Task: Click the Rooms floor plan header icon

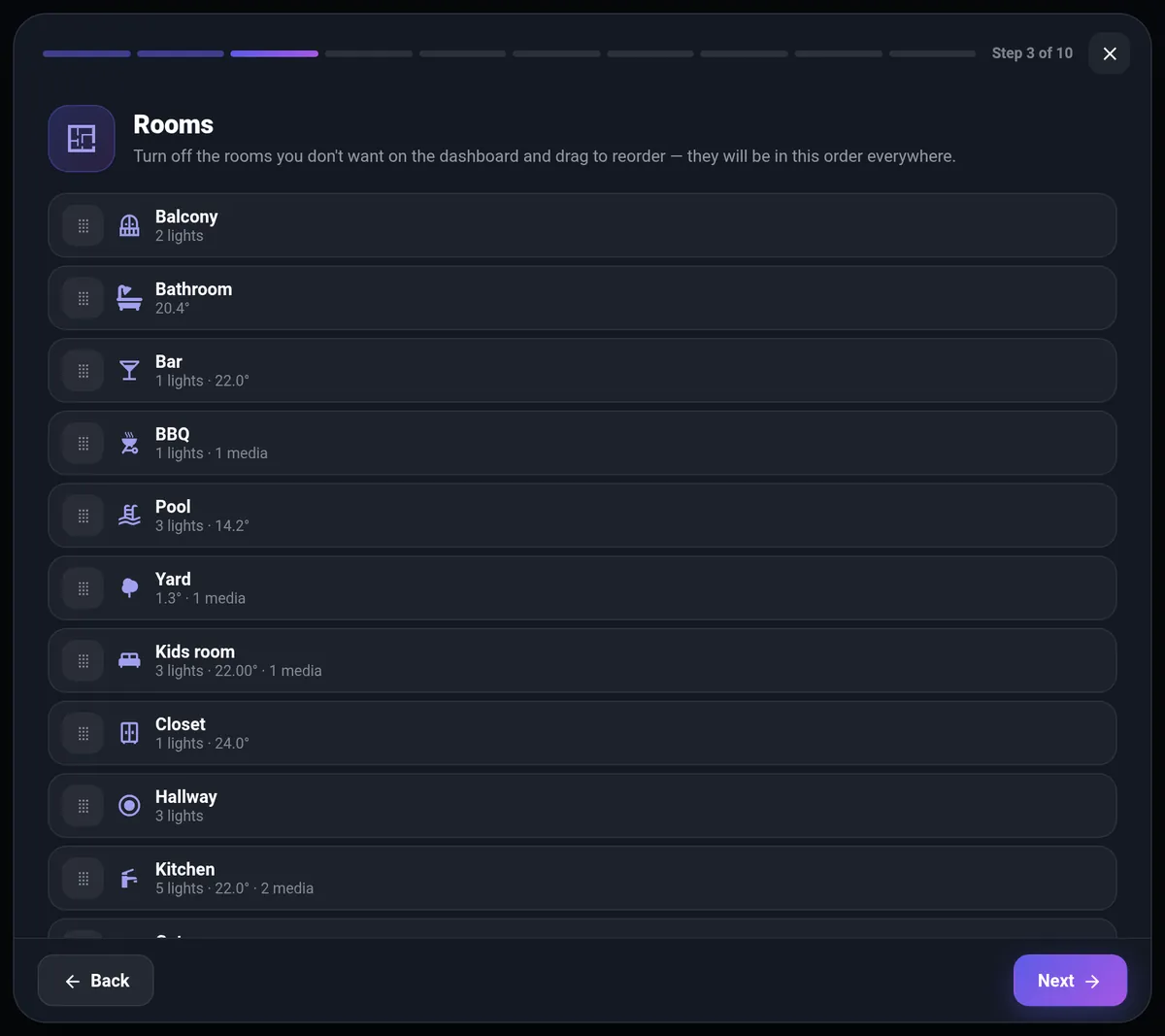Action: (x=82, y=139)
